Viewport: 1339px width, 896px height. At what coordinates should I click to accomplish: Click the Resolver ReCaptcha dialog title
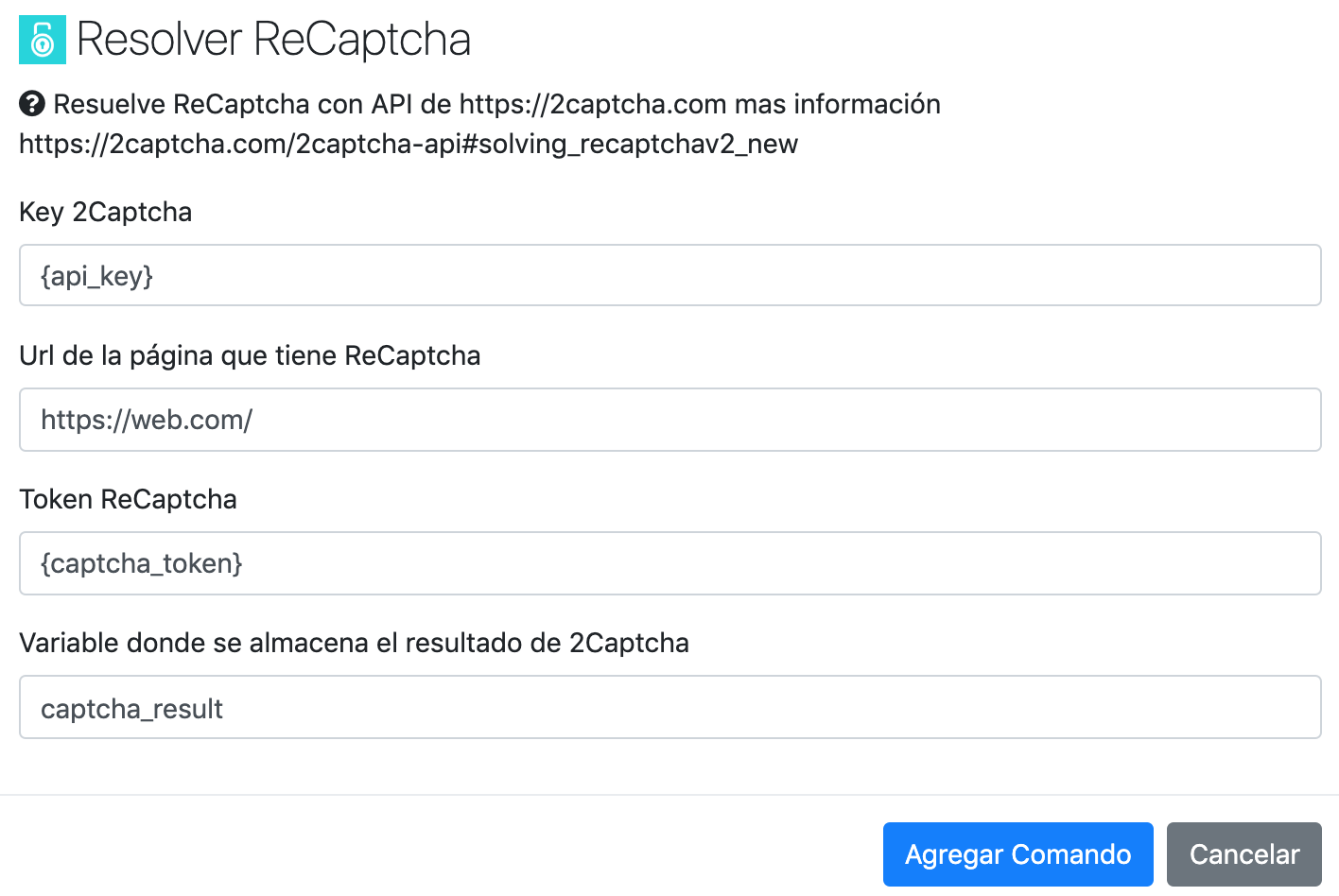(x=272, y=40)
